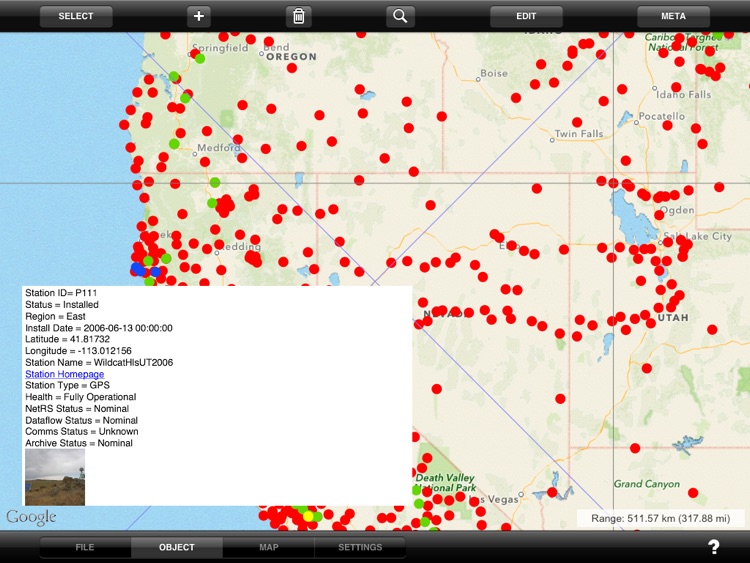Viewport: 750px width, 563px height.
Task: Select 'Comms Status = Unknown' line
Action: [x=81, y=431]
